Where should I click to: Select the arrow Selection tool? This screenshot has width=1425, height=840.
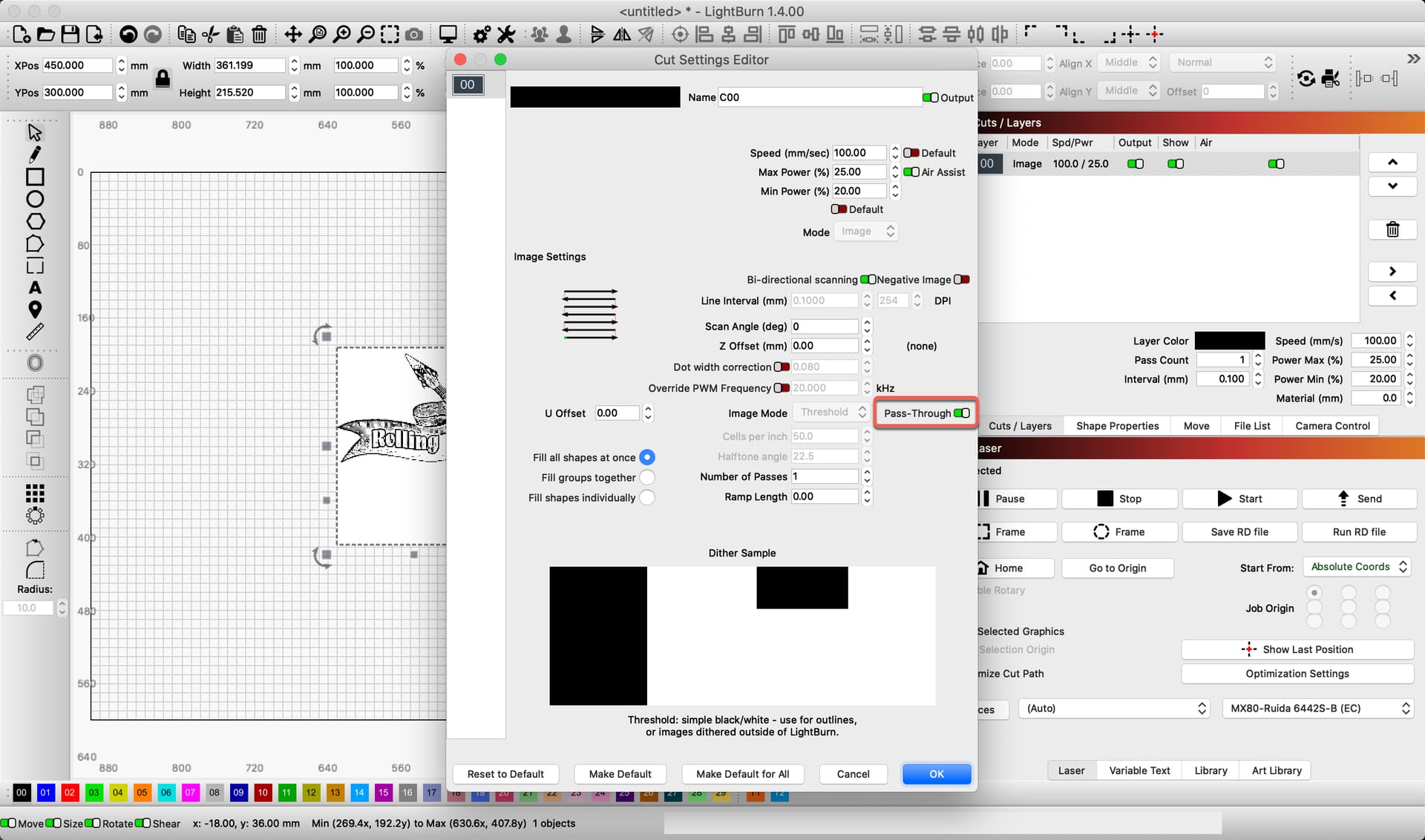pyautogui.click(x=34, y=131)
